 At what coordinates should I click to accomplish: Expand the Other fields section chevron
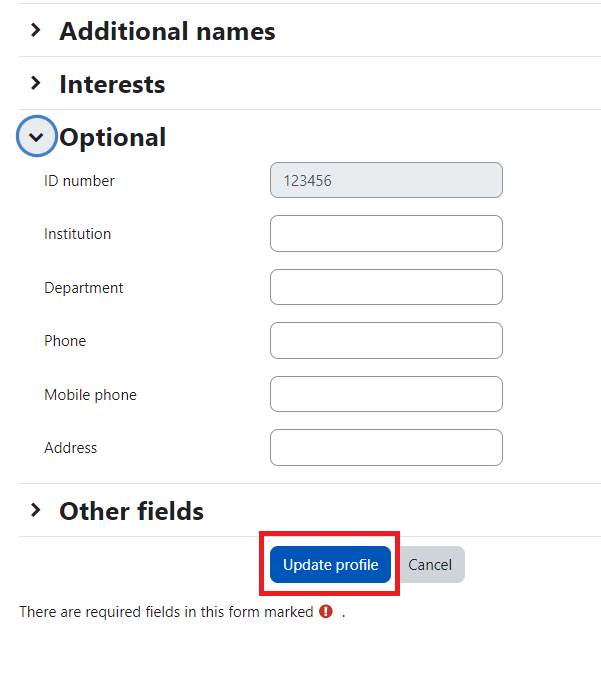point(36,510)
